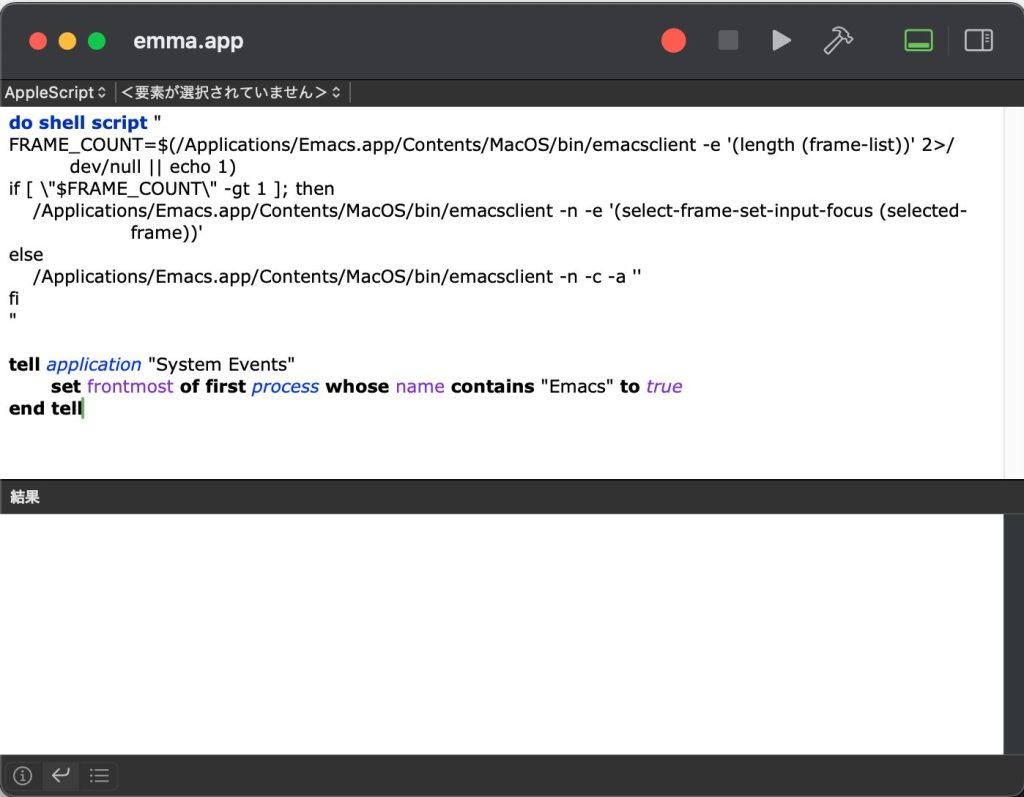Image resolution: width=1024 pixels, height=797 pixels.
Task: Click the 'name' property keyword
Action: [420, 387]
